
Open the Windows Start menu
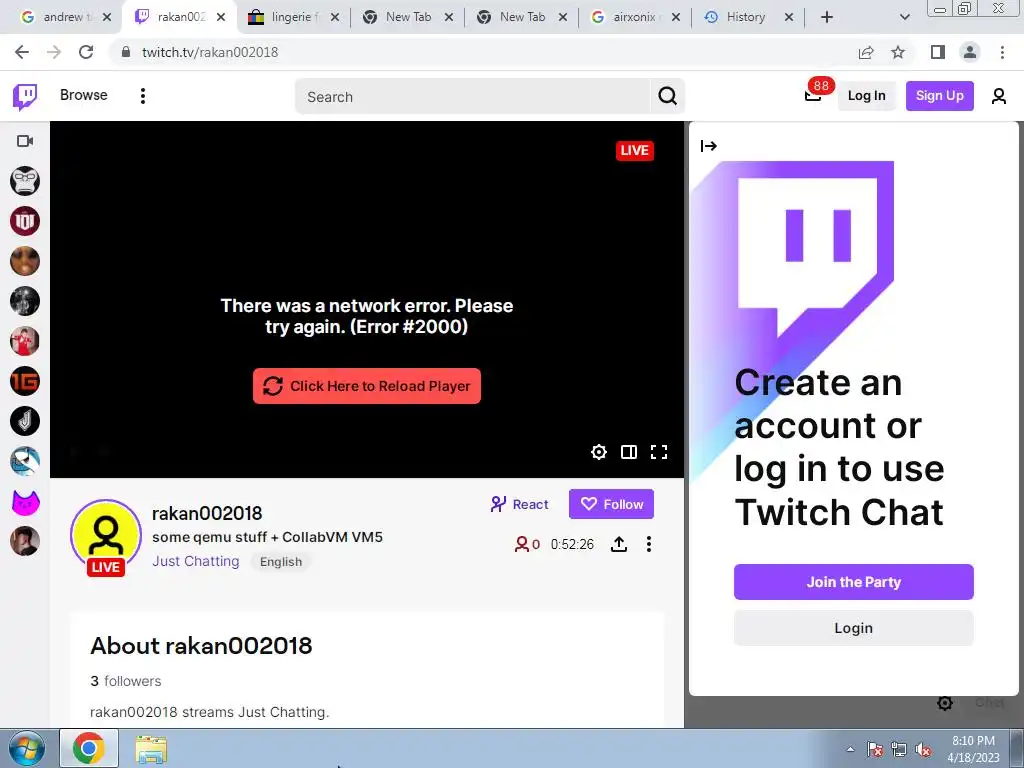click(x=26, y=748)
